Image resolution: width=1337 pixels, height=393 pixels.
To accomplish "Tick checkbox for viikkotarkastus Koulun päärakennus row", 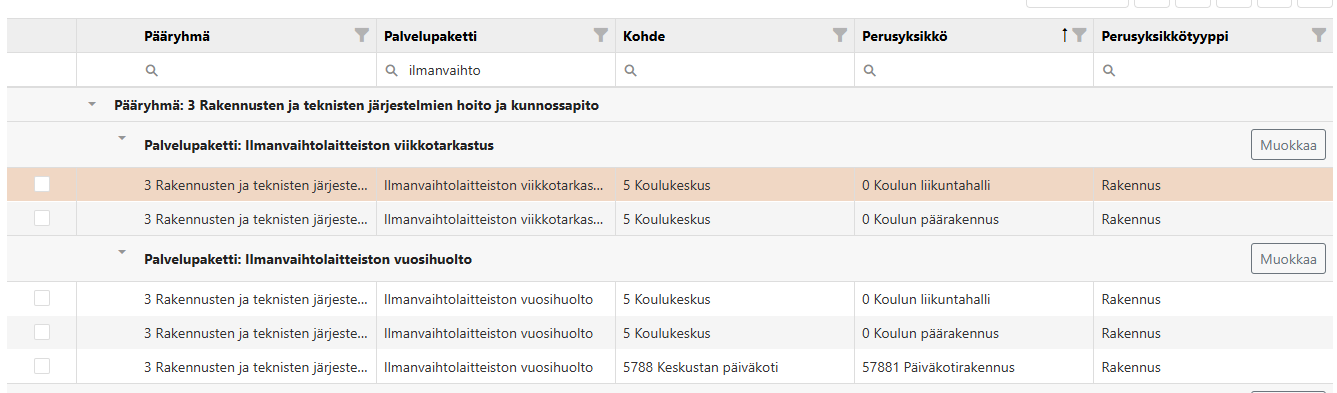I will click(42, 218).
